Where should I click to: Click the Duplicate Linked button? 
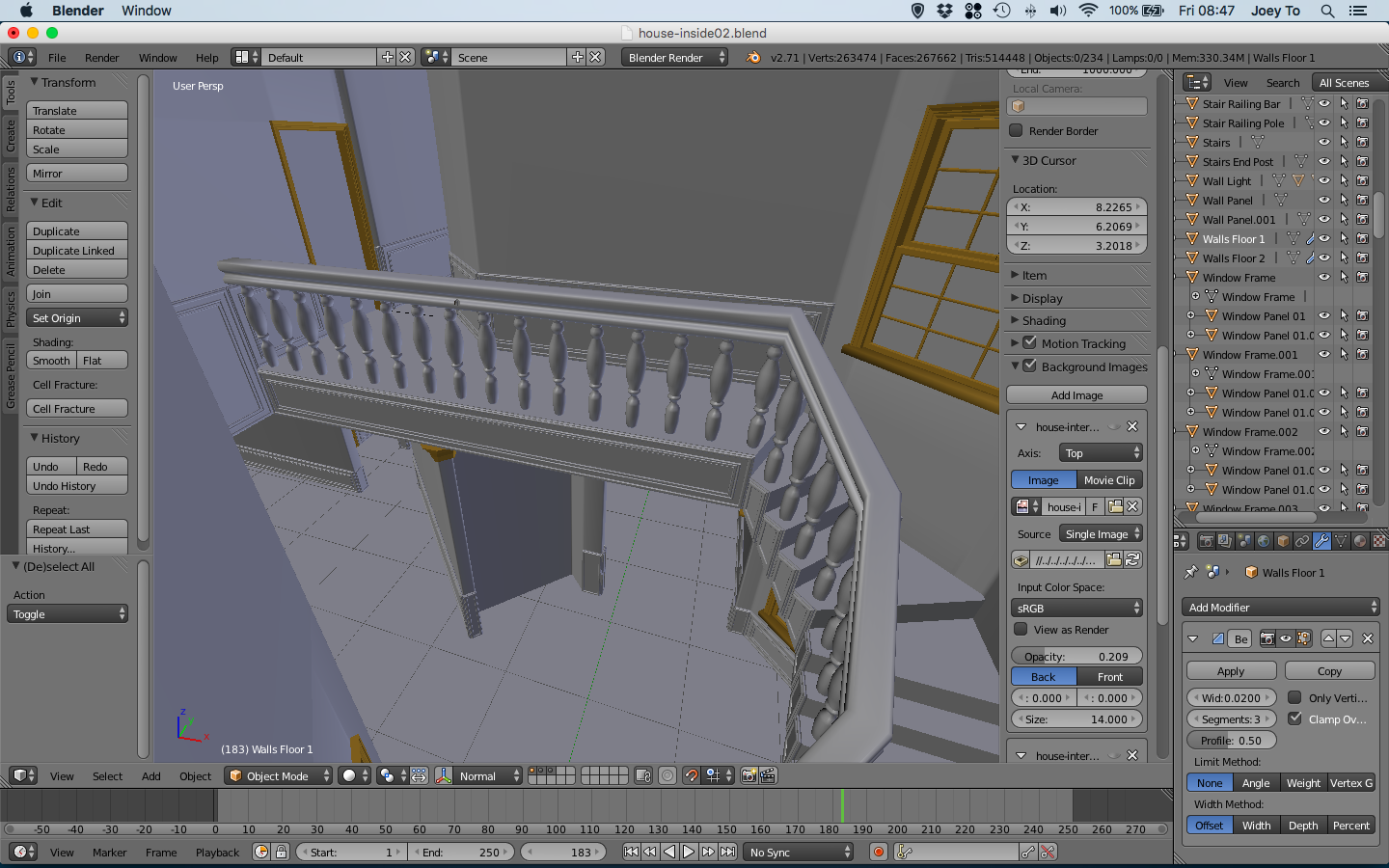point(77,250)
